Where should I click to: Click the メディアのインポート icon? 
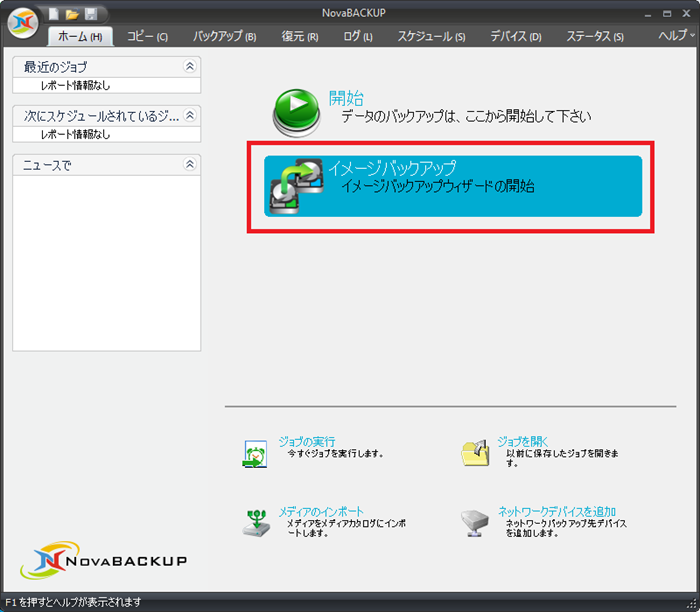pyautogui.click(x=255, y=522)
